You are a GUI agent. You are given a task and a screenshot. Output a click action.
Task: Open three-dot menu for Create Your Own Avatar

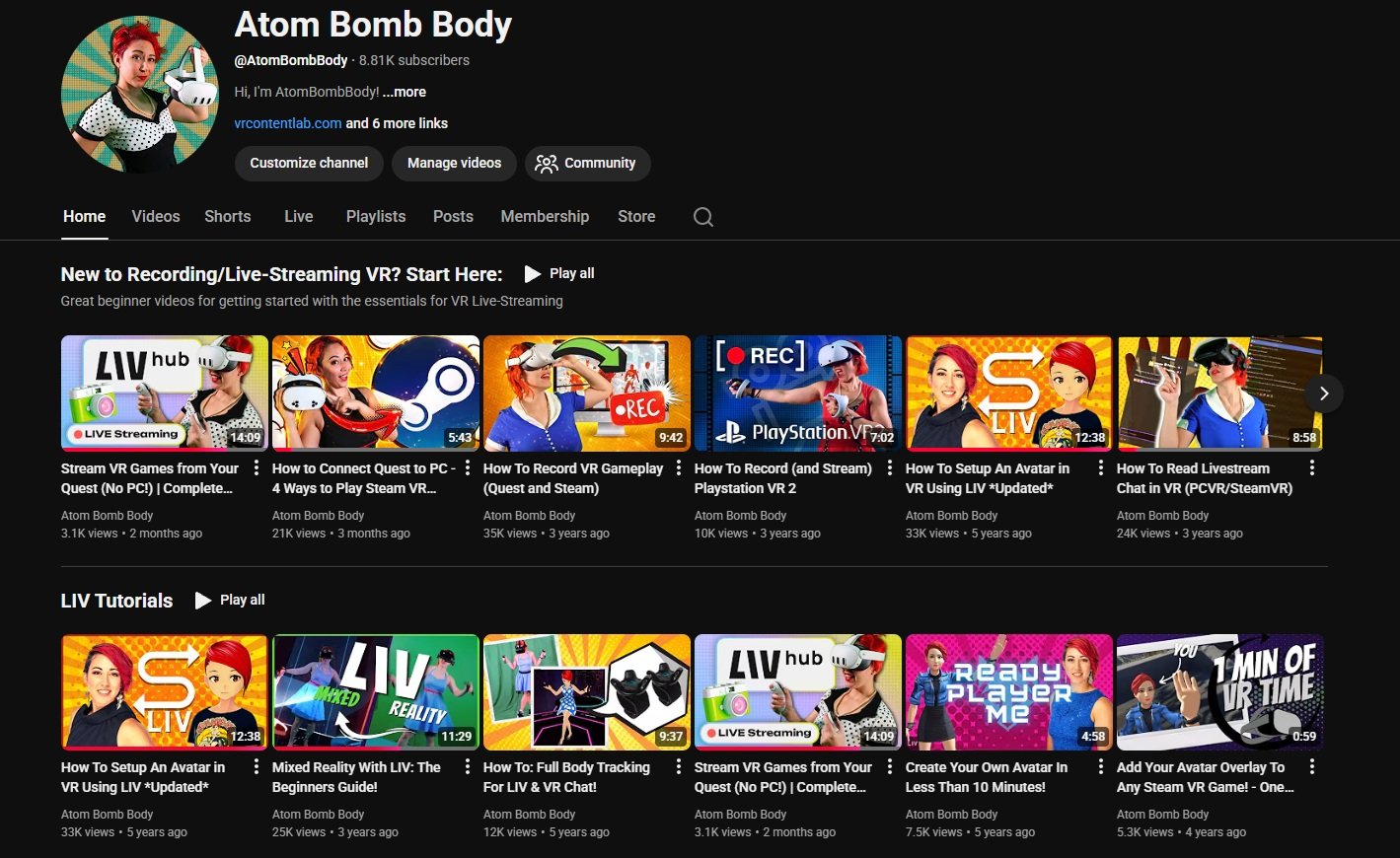click(x=1101, y=767)
